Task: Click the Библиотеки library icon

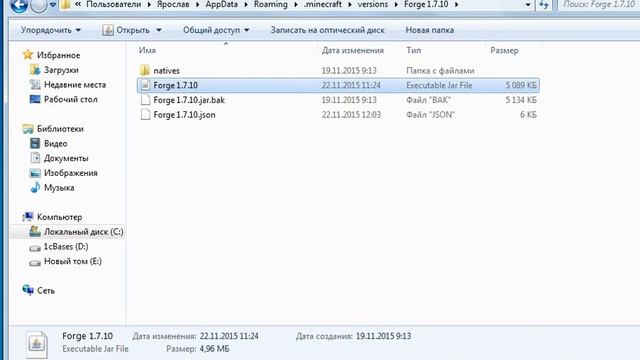Action: click(28, 129)
